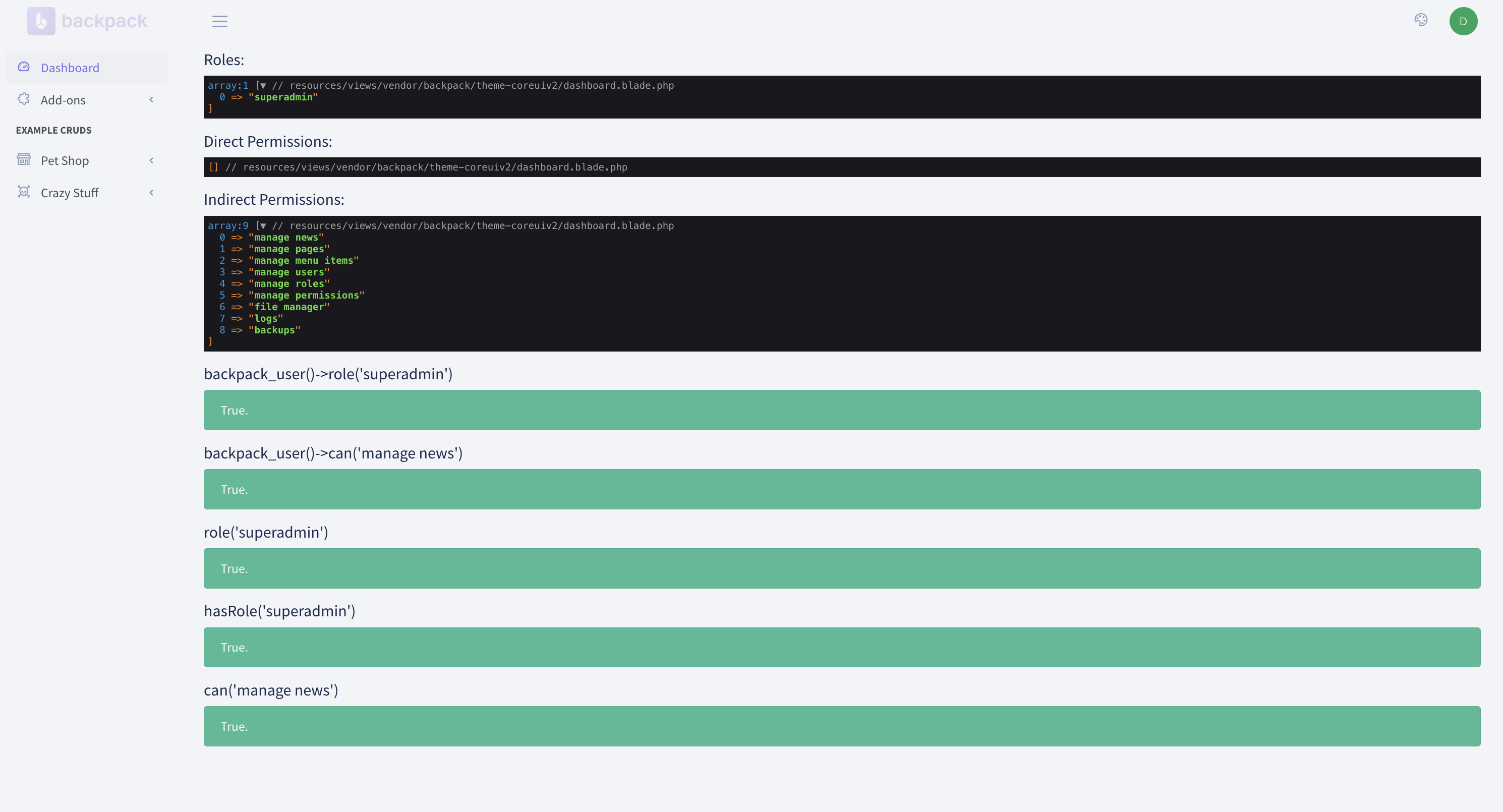The height and width of the screenshot is (812, 1503).
Task: Collapse the Roles array dump triangle
Action: 263,85
